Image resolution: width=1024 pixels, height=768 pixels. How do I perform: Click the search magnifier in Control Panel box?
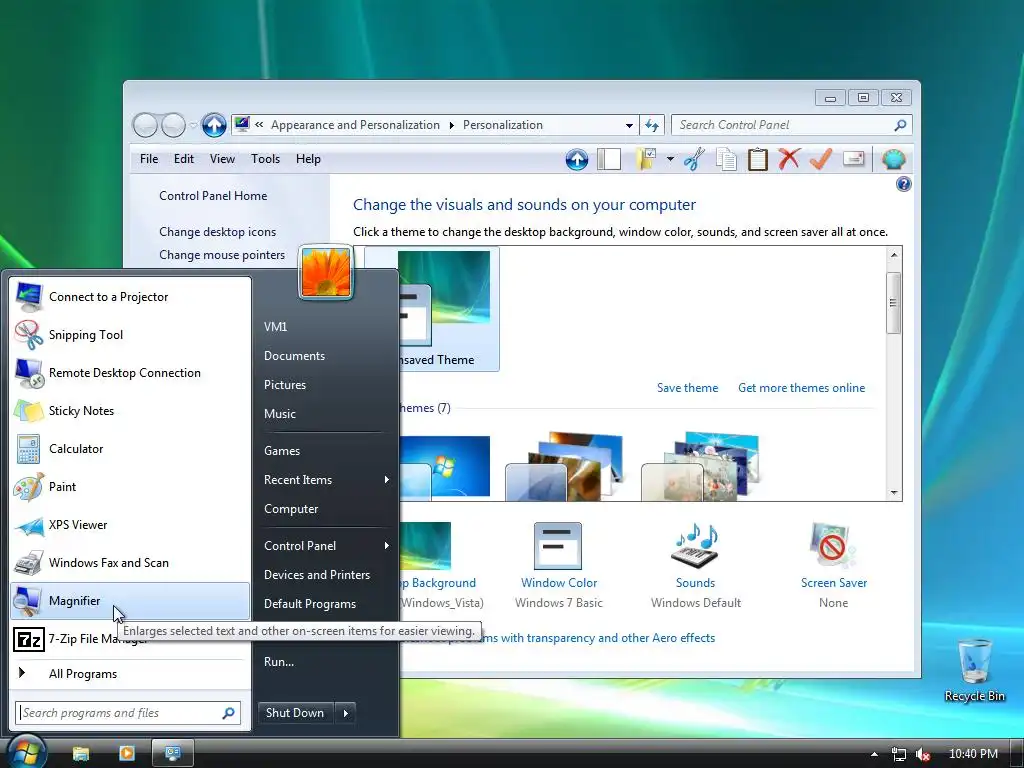click(900, 125)
